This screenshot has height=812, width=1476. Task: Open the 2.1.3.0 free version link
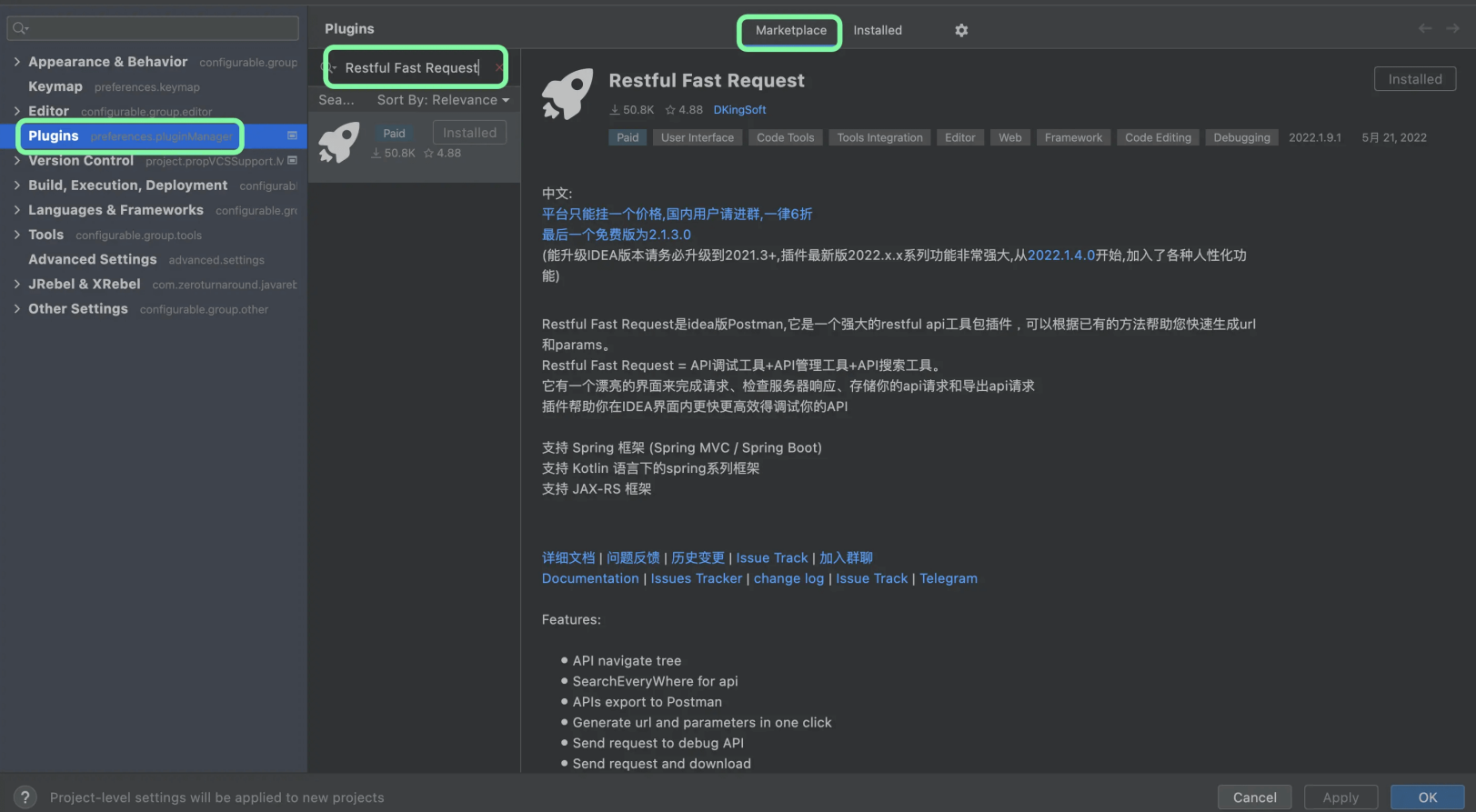tap(617, 235)
